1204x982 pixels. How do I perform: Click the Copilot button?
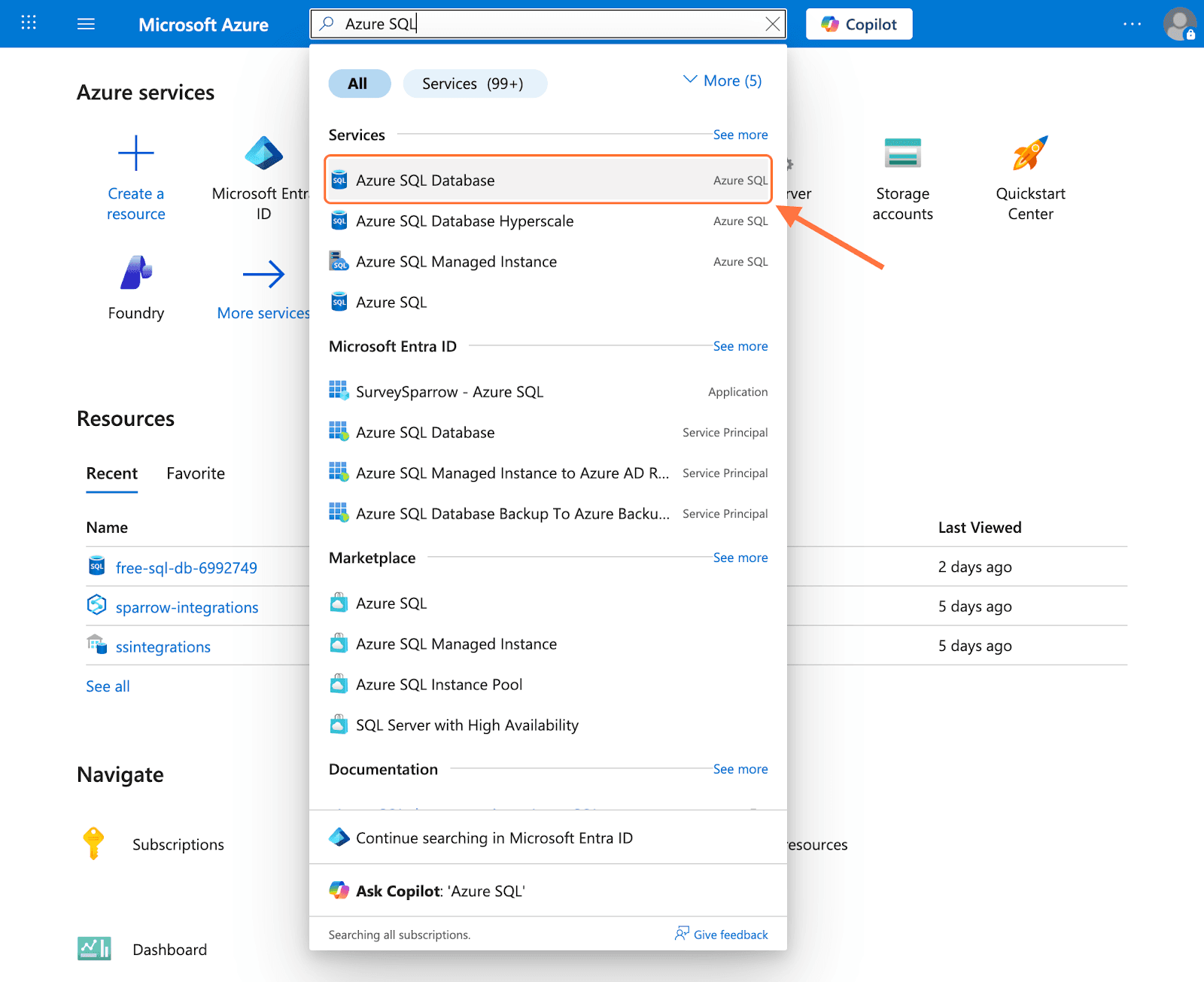859,24
